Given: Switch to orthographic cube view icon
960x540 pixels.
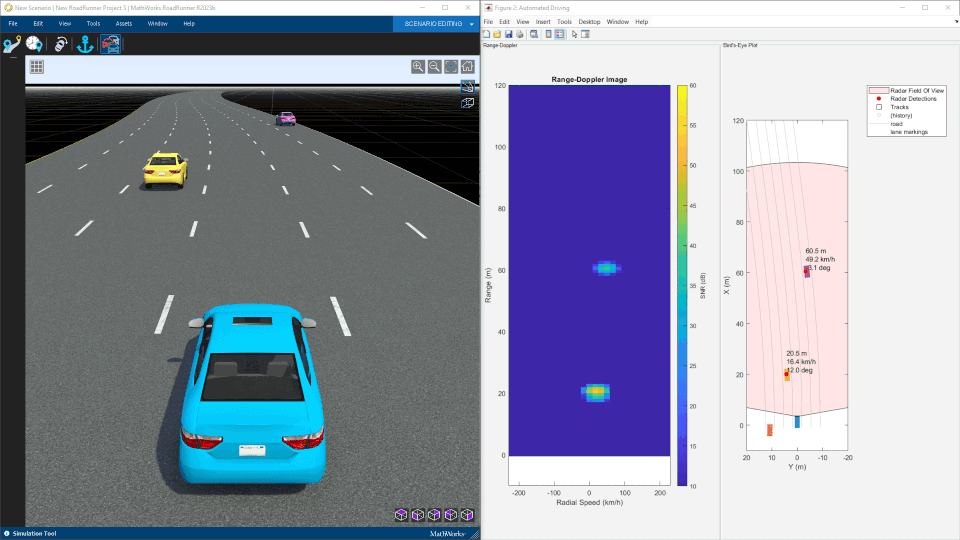Looking at the screenshot, I should point(467,103).
